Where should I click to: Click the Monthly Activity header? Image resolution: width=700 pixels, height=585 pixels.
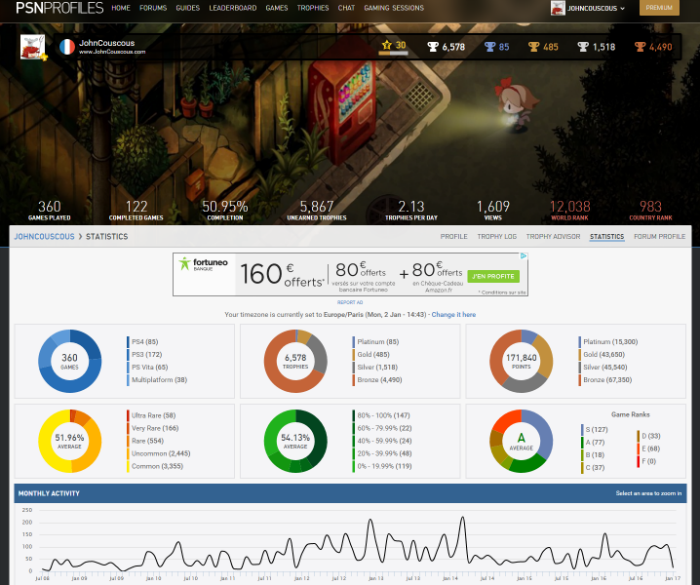350,493
